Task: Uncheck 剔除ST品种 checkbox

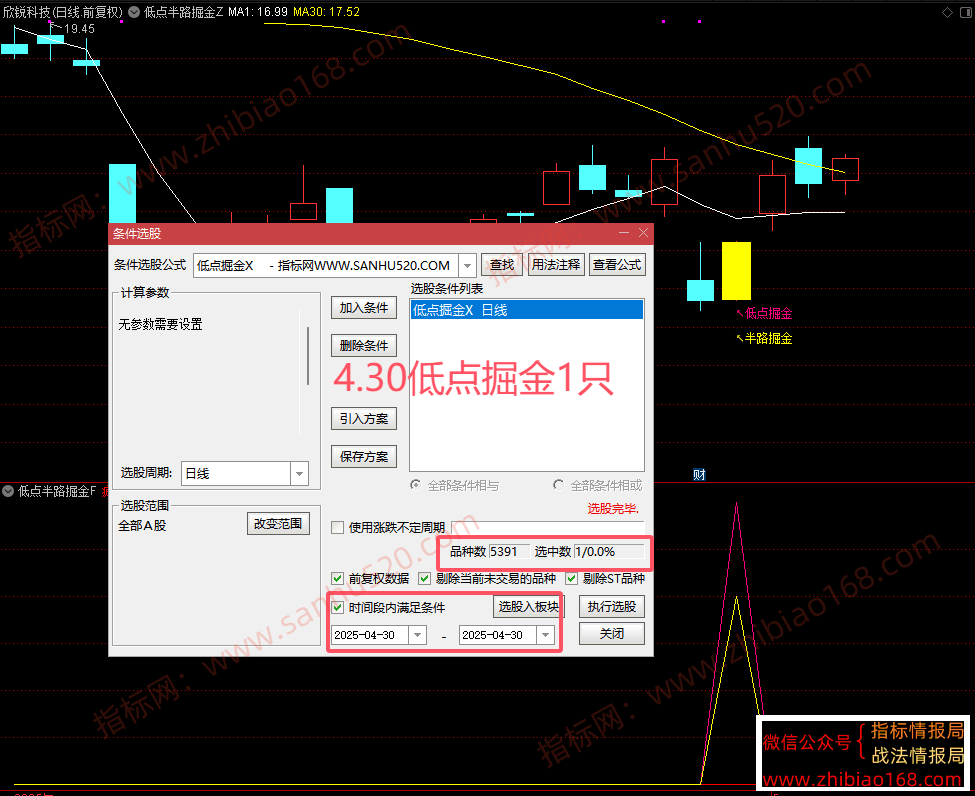Action: point(571,578)
